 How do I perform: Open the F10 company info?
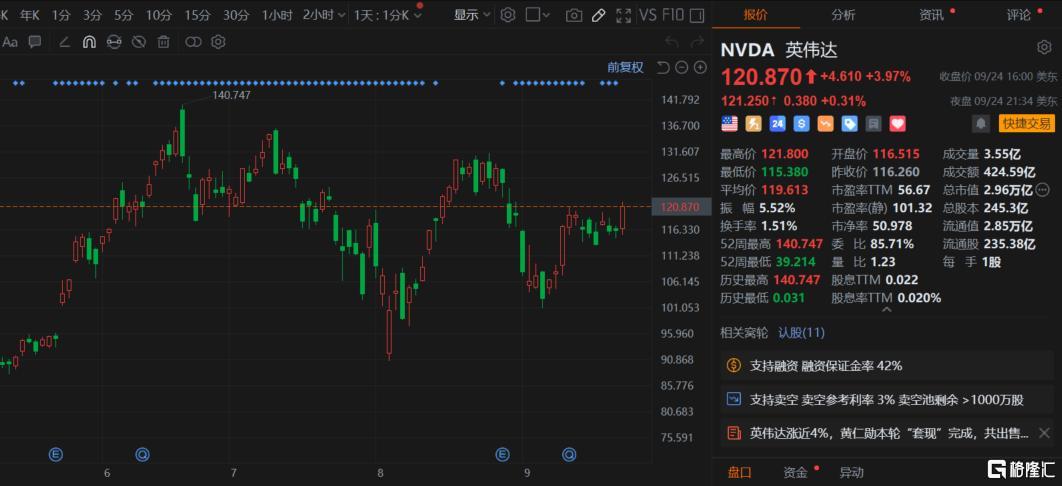673,15
